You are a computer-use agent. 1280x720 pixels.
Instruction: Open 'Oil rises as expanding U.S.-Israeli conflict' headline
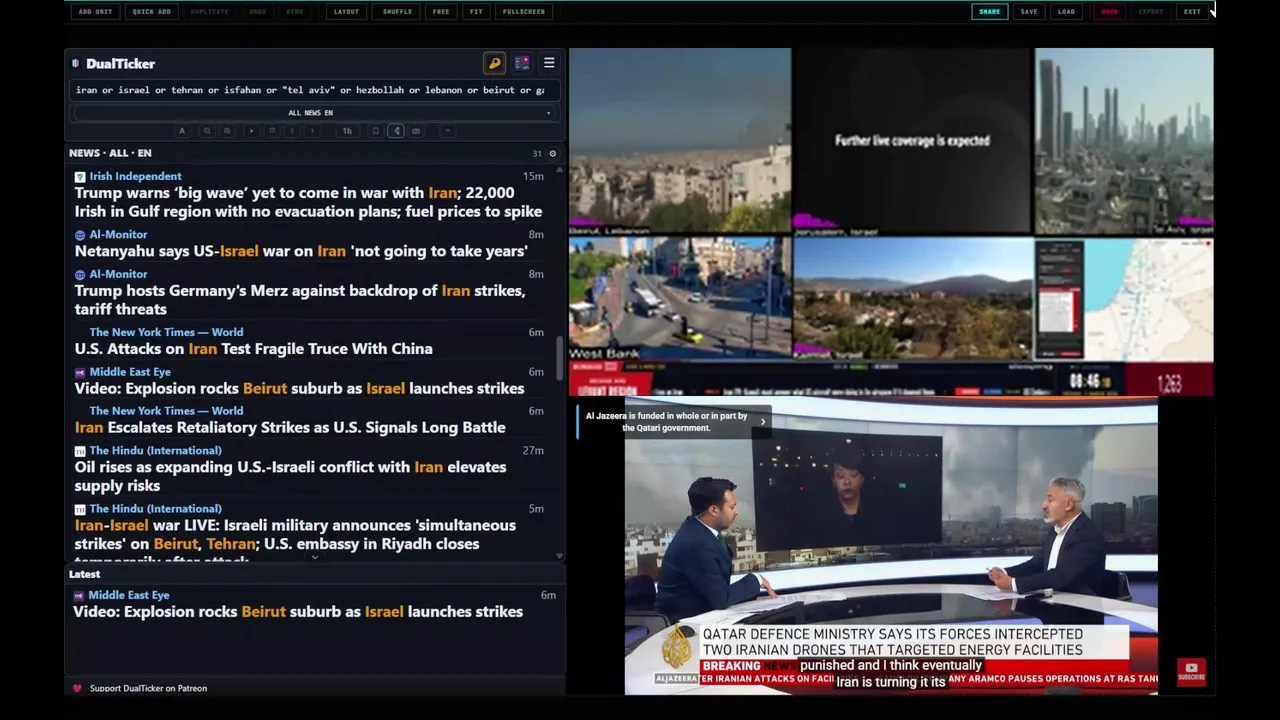point(290,476)
